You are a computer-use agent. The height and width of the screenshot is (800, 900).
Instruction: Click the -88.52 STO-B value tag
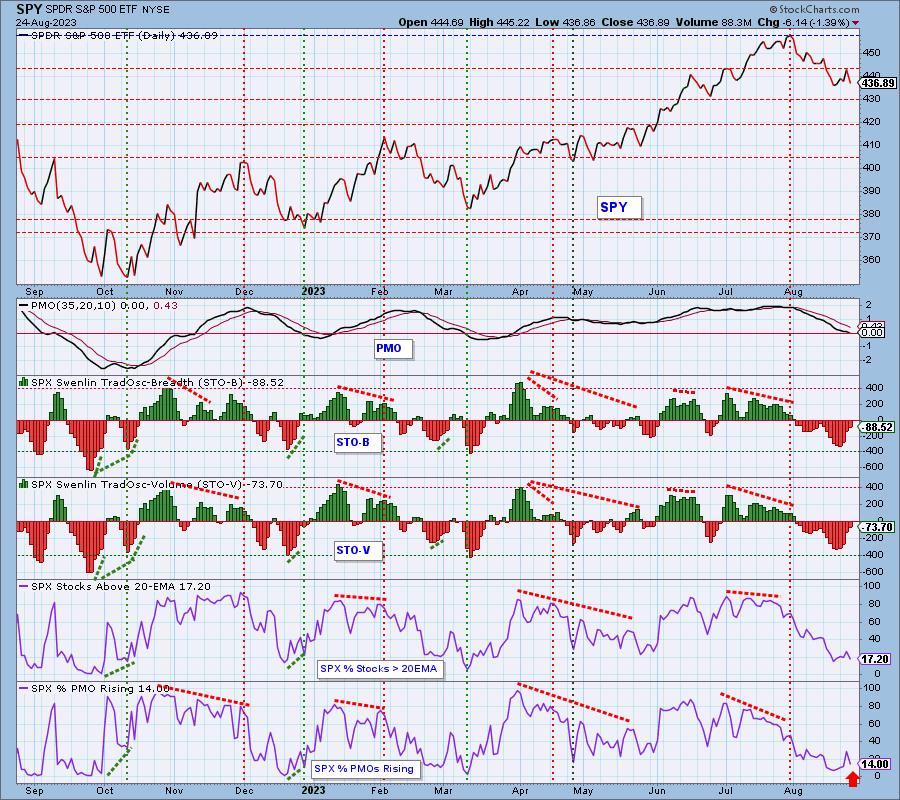[877, 428]
